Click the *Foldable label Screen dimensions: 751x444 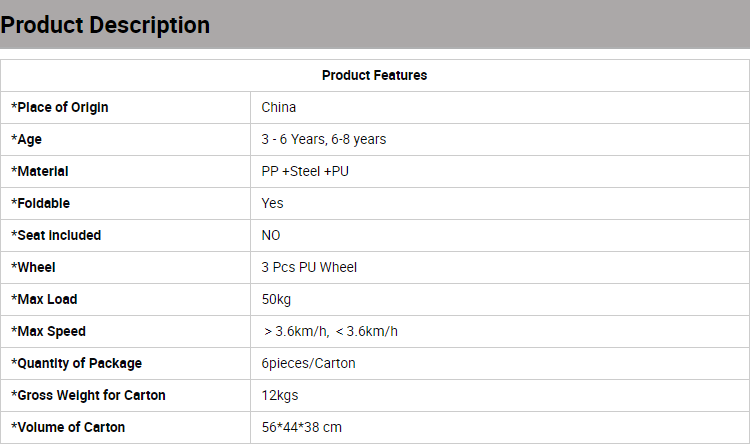tap(41, 204)
